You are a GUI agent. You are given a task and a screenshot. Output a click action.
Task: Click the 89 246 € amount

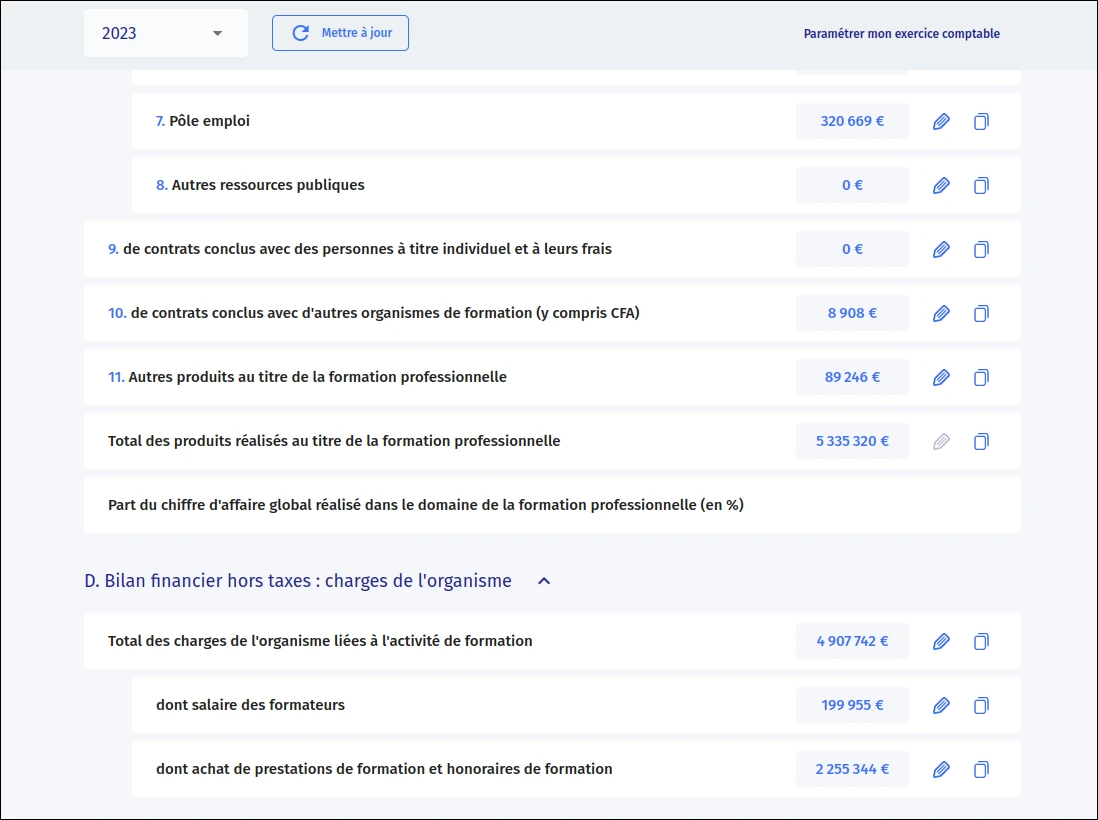(852, 377)
